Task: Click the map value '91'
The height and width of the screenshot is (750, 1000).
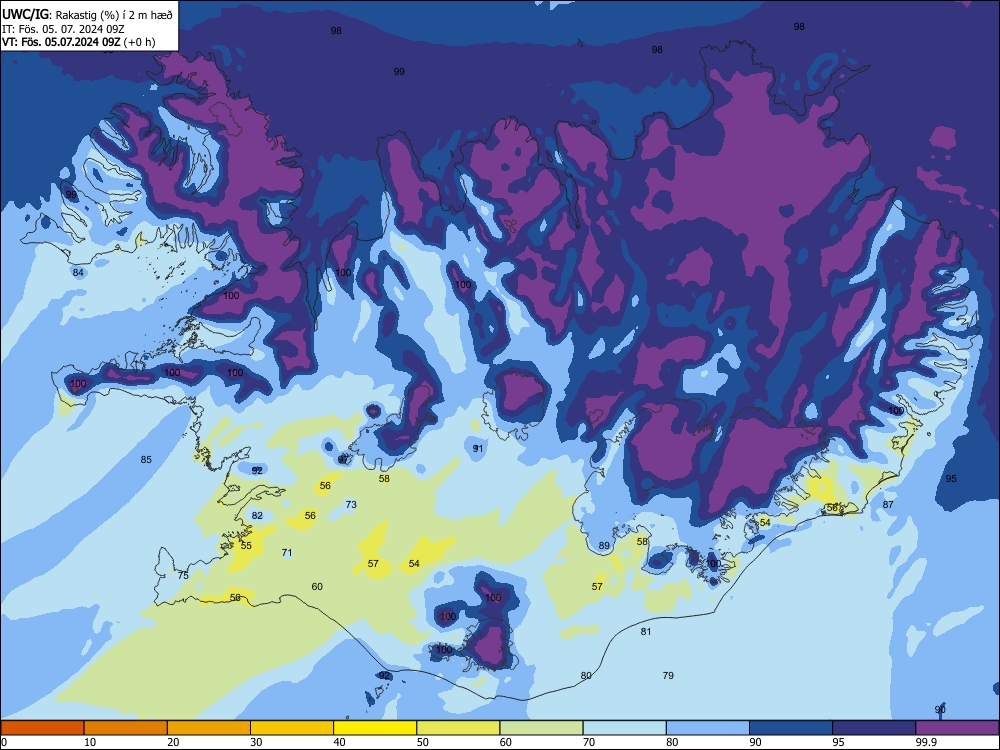Action: 478,449
